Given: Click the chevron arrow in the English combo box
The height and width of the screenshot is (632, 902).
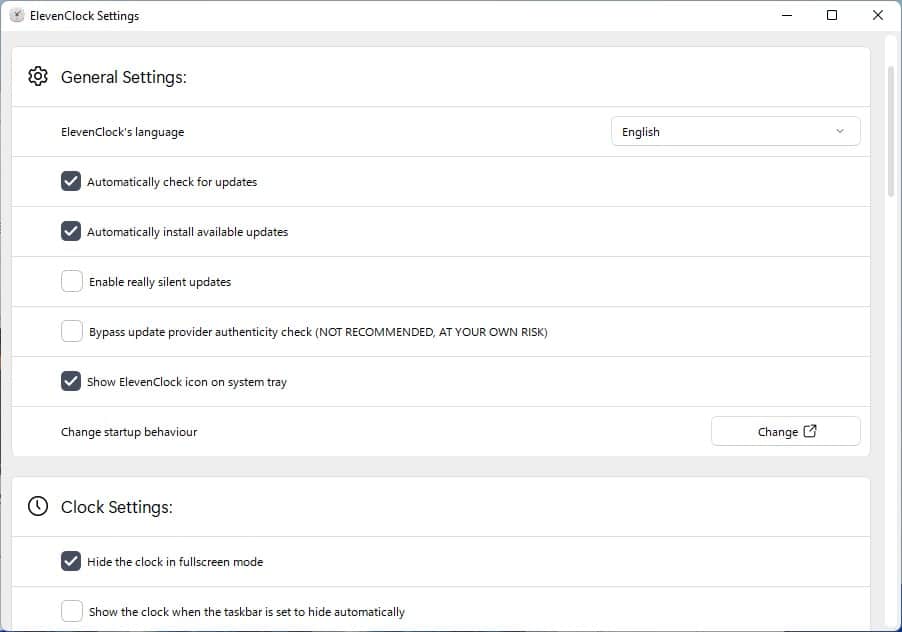Looking at the screenshot, I should (x=840, y=132).
